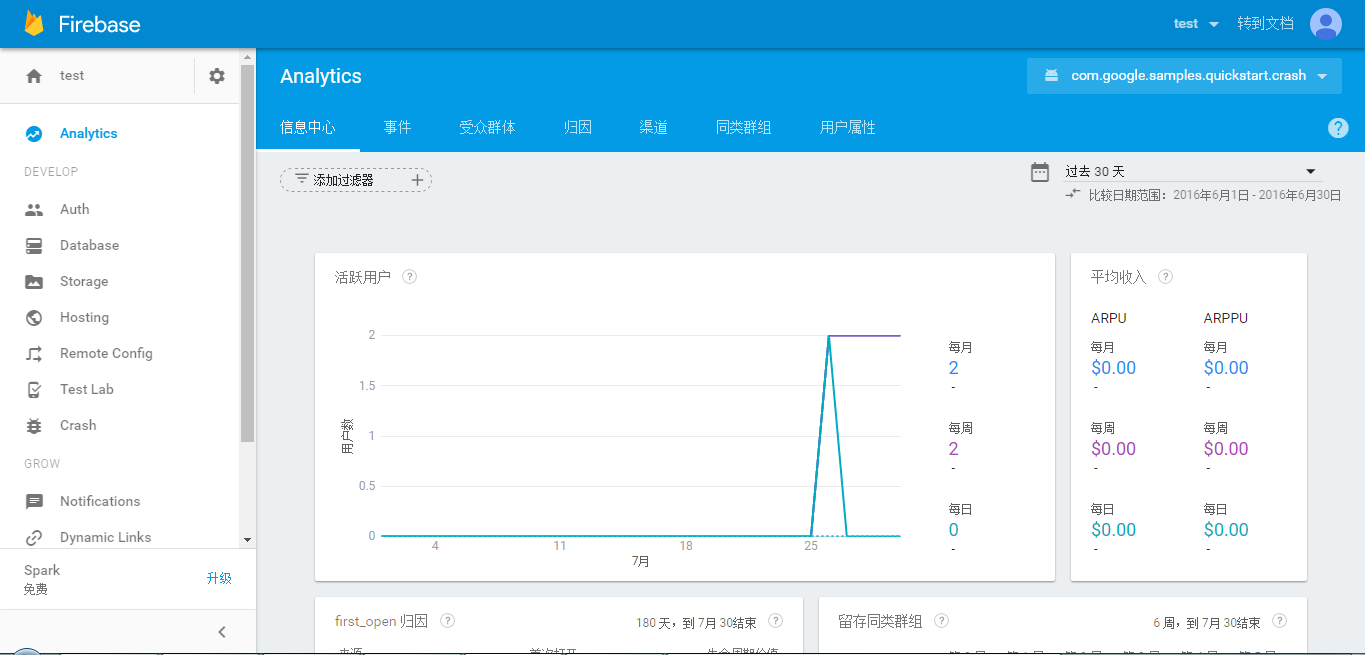The width and height of the screenshot is (1365, 655).
Task: Open project settings gear icon
Action: tap(217, 76)
